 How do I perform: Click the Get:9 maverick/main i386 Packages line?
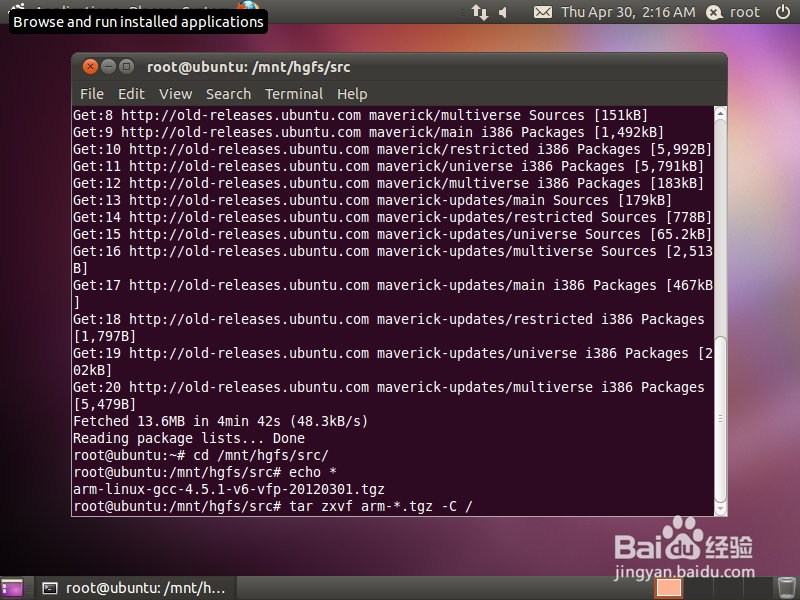(368, 132)
